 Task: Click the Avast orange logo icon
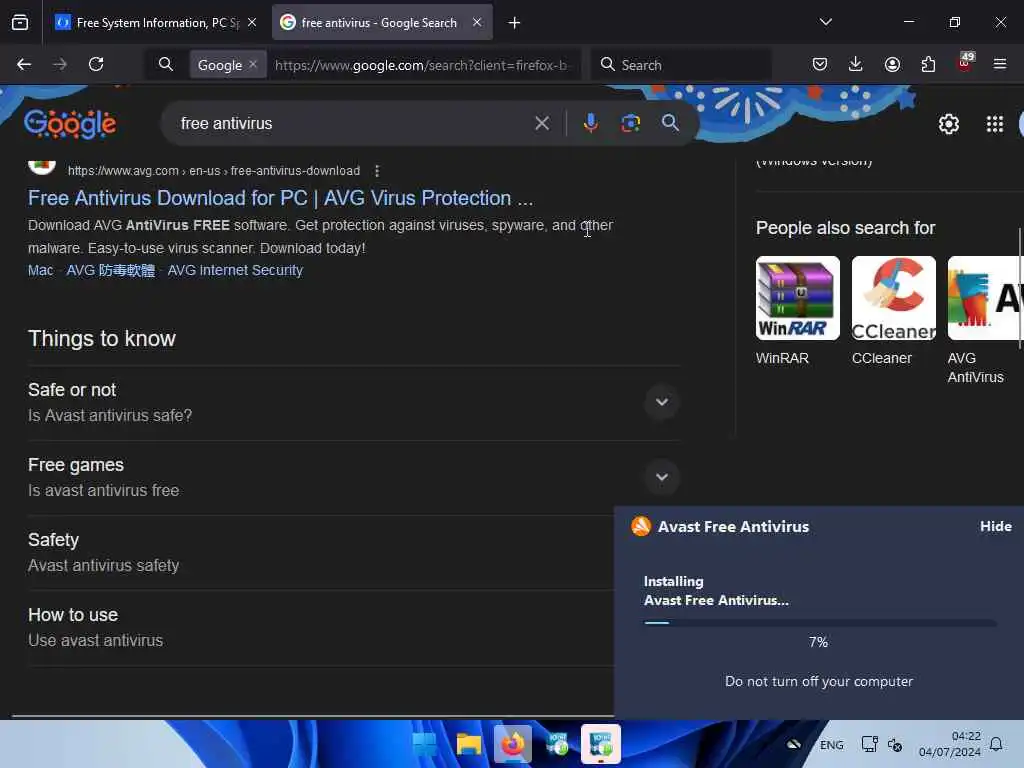click(641, 526)
